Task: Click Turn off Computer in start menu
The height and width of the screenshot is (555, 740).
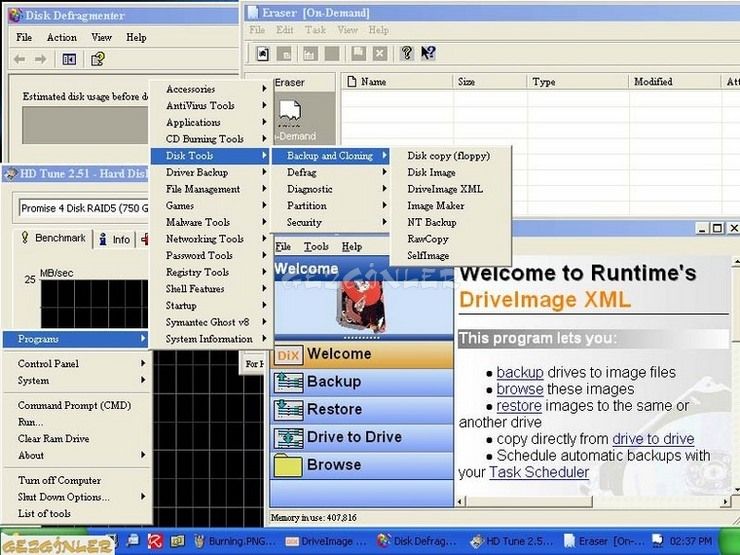Action: coord(77,480)
